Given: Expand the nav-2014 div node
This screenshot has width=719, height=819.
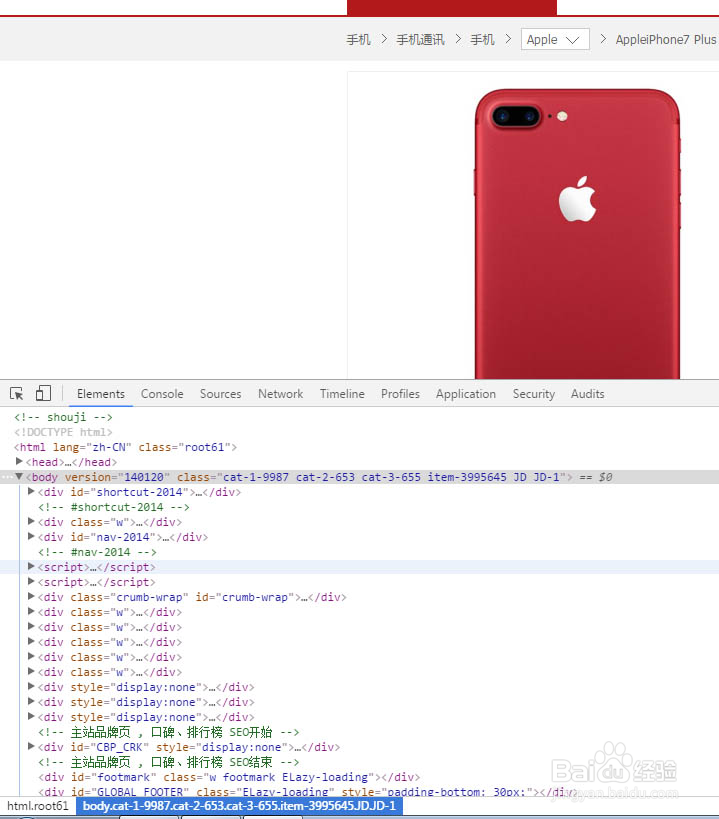Looking at the screenshot, I should 31,536.
